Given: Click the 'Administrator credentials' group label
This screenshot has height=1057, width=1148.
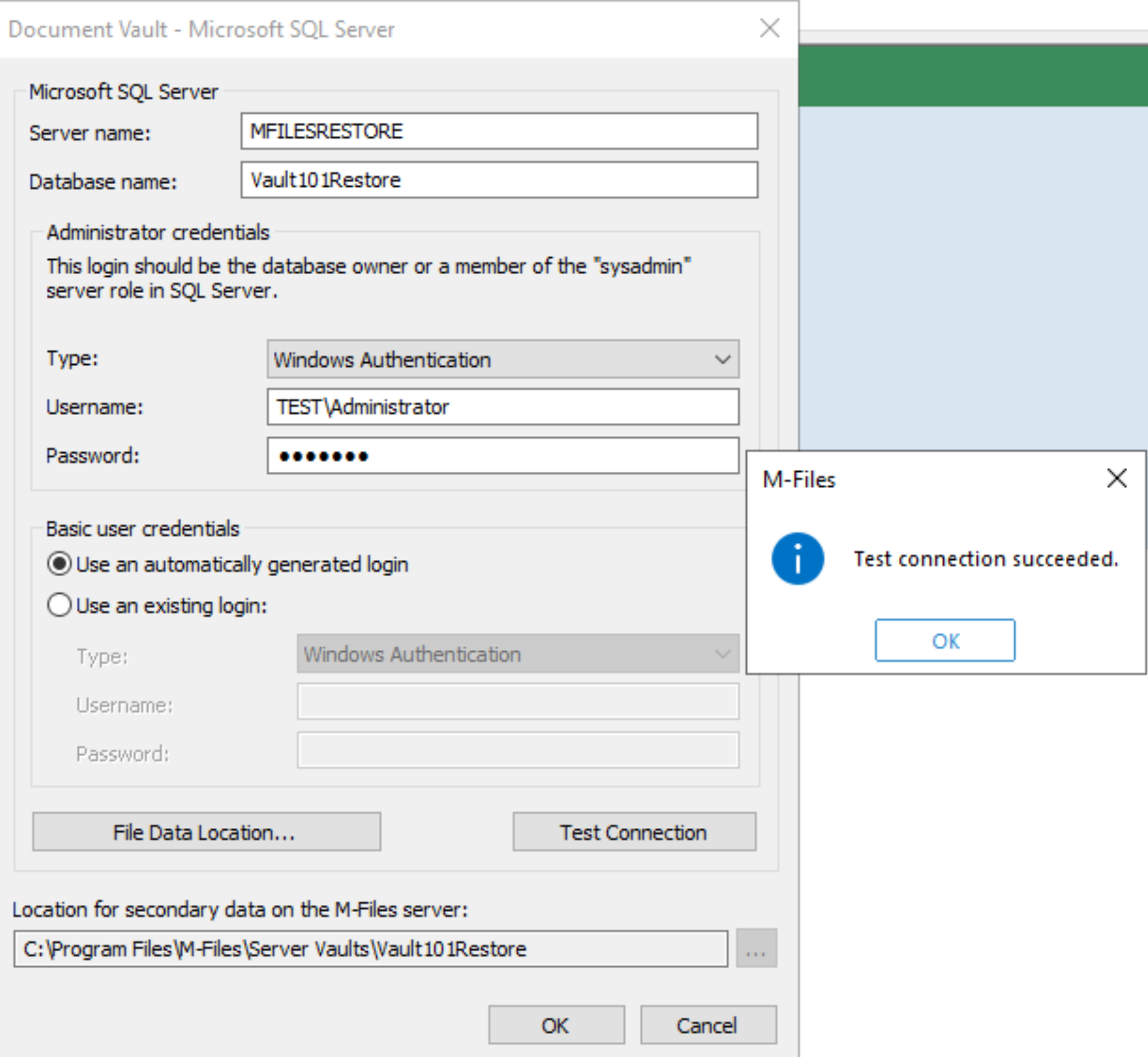Looking at the screenshot, I should pyautogui.click(x=158, y=233).
